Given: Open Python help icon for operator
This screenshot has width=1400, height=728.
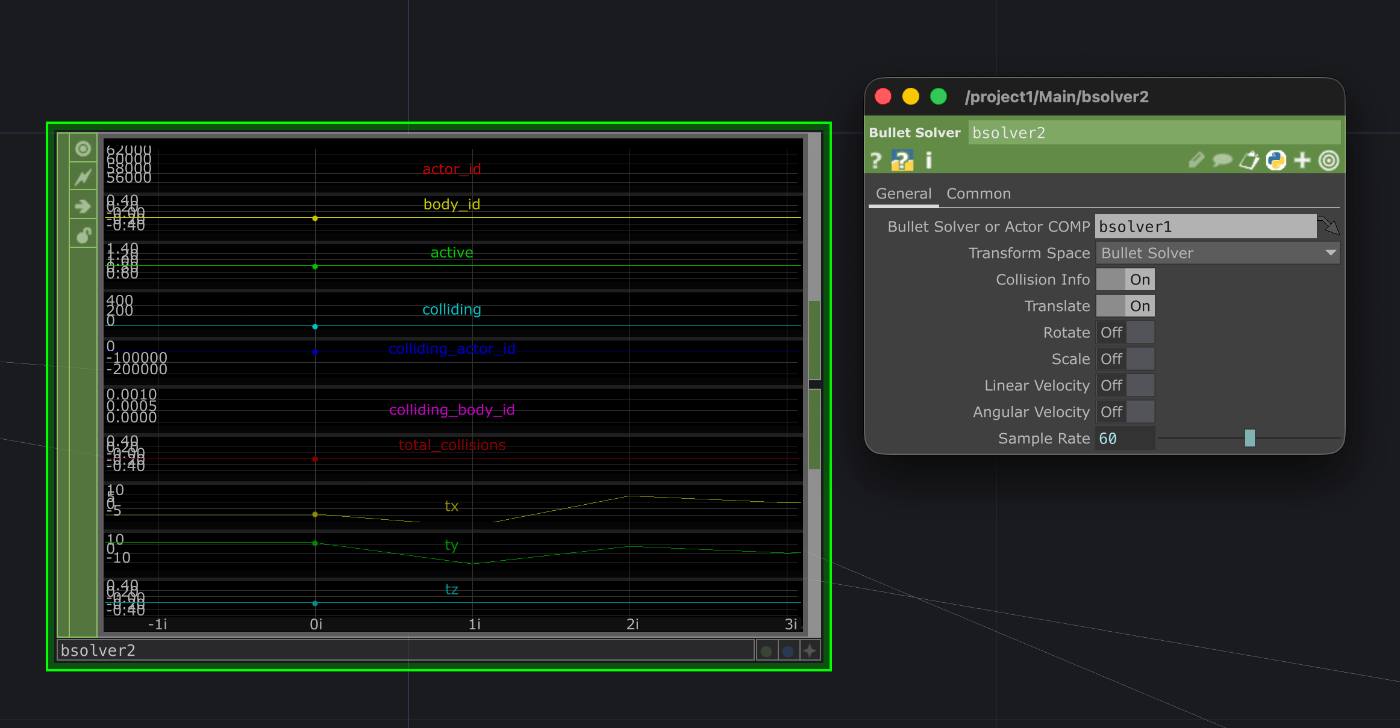Looking at the screenshot, I should tap(902, 160).
